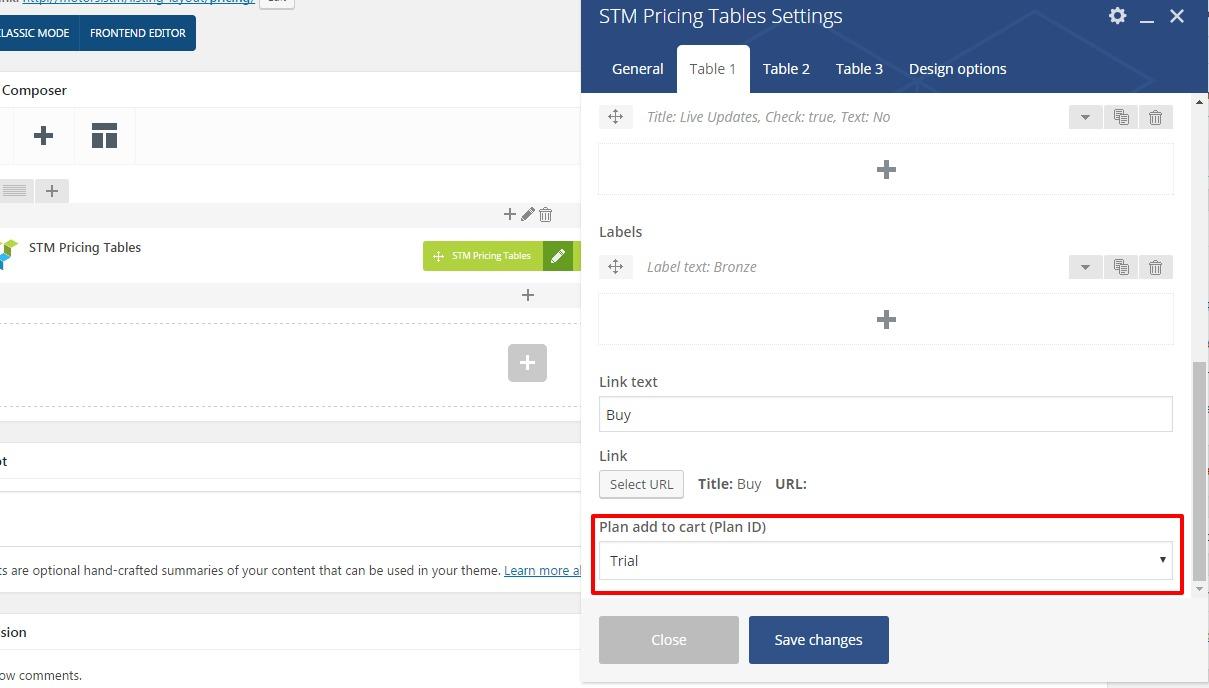Open the Plan add to cart dropdown
The image size is (1209, 688).
[x=886, y=560]
